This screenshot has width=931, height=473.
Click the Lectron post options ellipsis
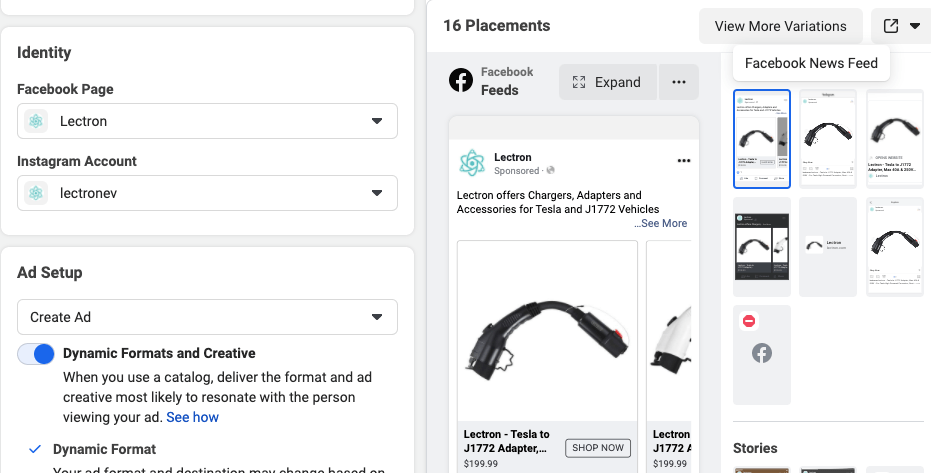click(684, 160)
